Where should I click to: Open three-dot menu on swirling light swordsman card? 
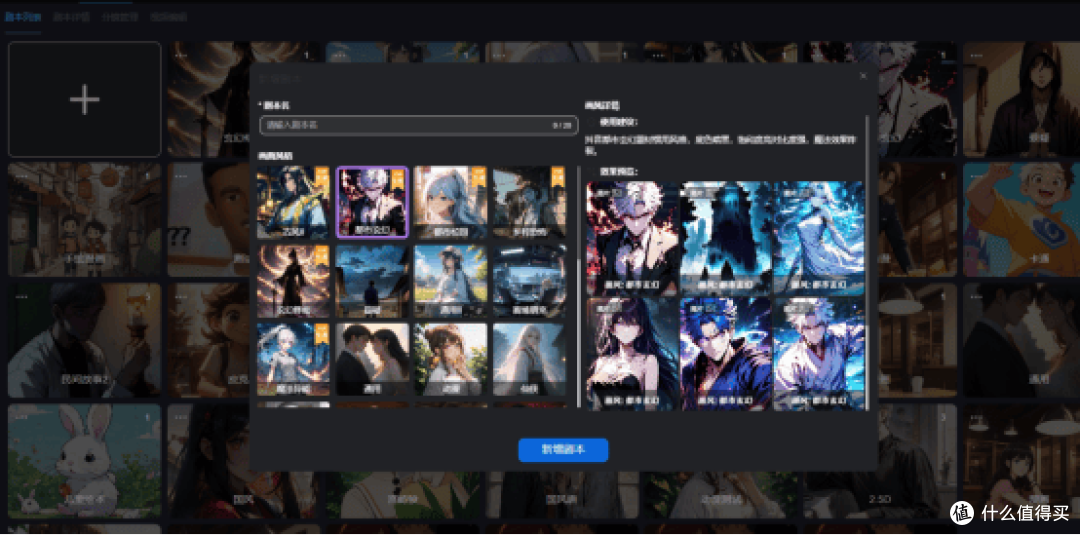pyautogui.click(x=182, y=54)
